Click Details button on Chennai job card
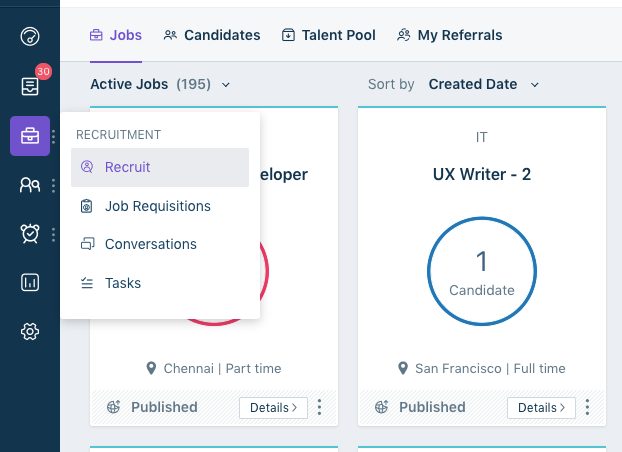 click(x=273, y=408)
